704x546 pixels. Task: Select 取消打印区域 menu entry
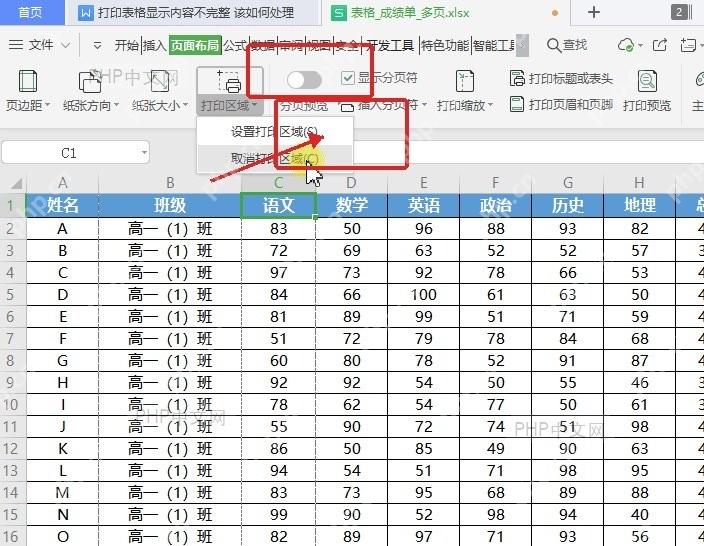pyautogui.click(x=275, y=158)
